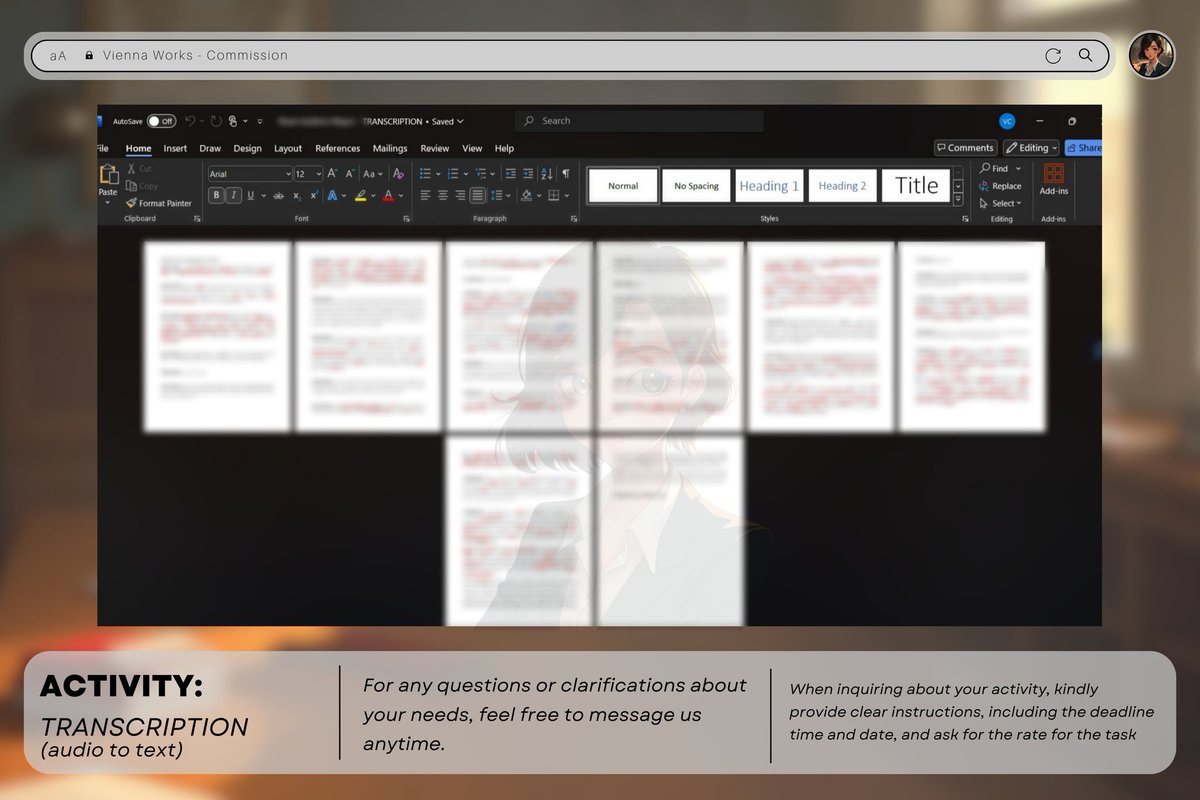Open the References ribbon tab
Viewport: 1200px width, 800px height.
[337, 148]
